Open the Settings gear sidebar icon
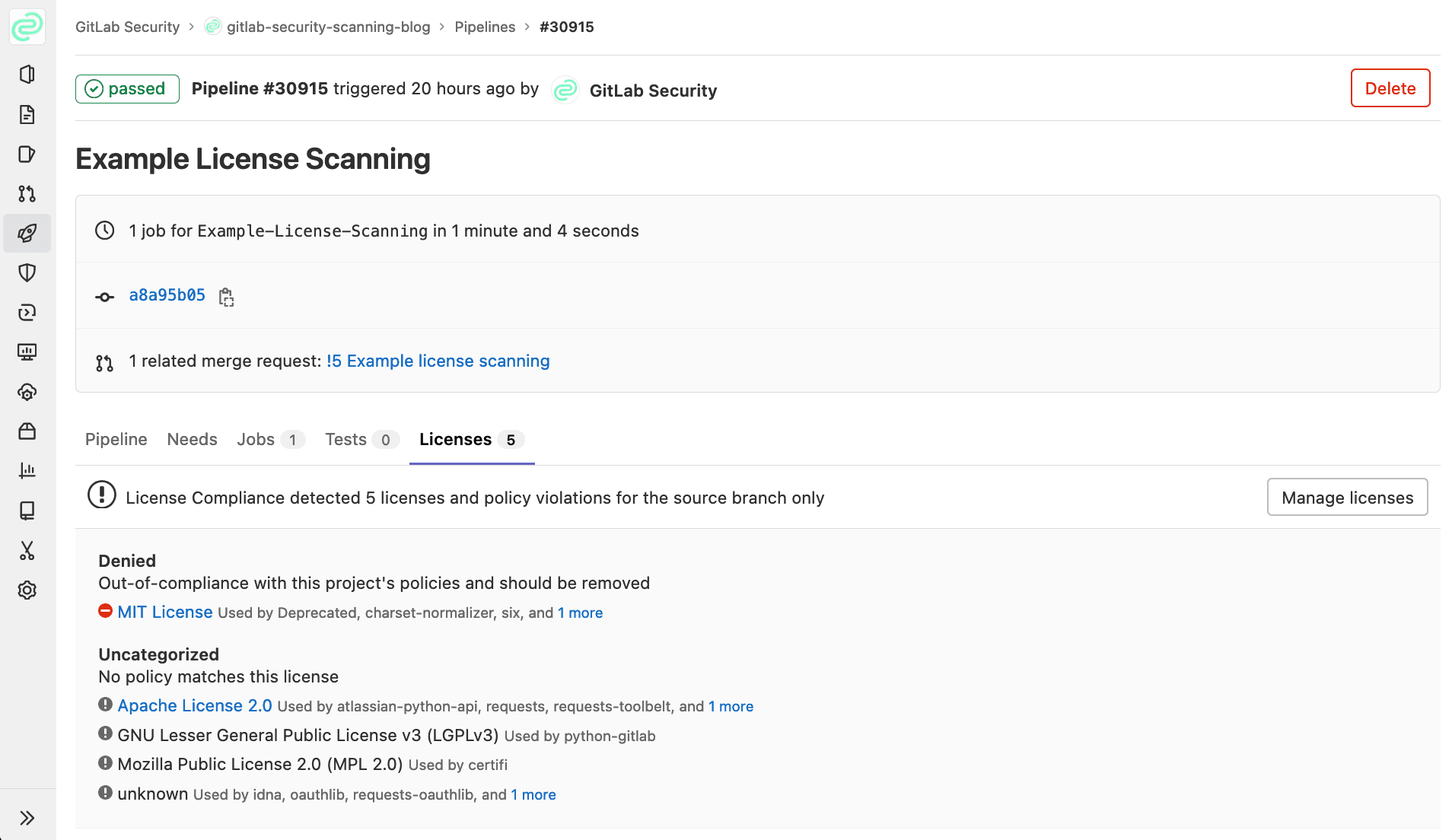The width and height of the screenshot is (1452, 840). click(x=27, y=590)
